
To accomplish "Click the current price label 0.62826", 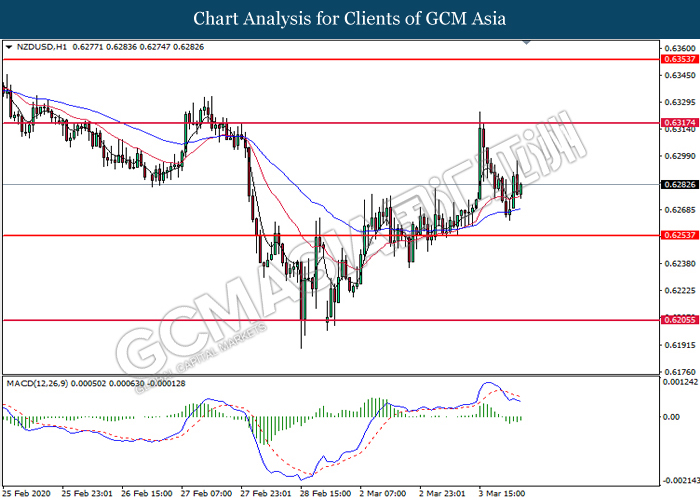I will 679,184.
